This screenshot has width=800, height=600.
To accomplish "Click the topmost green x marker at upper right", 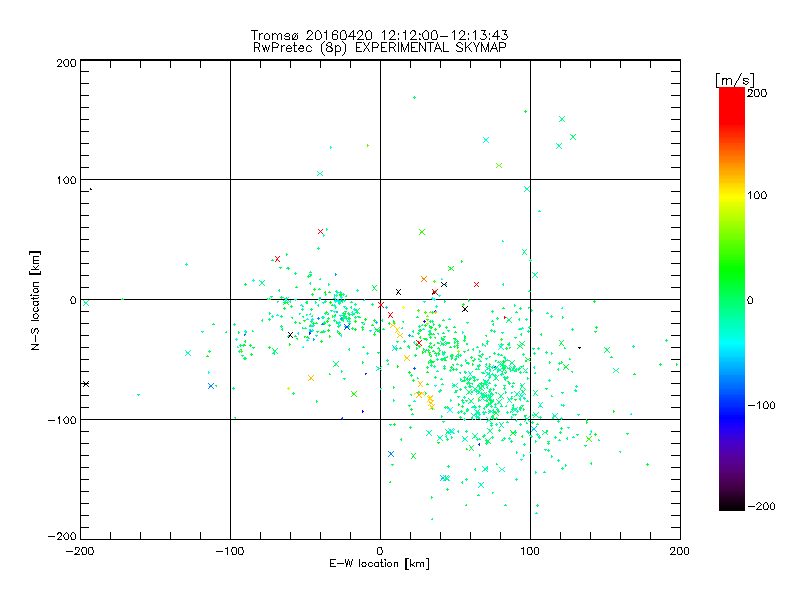I will coord(562,119).
